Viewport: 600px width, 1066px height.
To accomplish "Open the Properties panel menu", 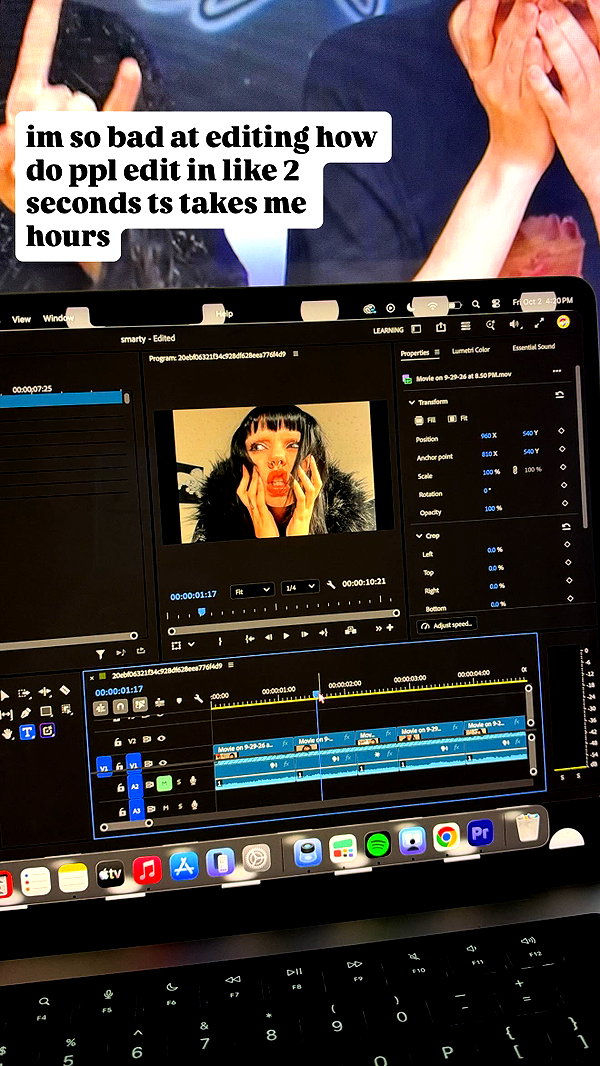I will coord(437,352).
